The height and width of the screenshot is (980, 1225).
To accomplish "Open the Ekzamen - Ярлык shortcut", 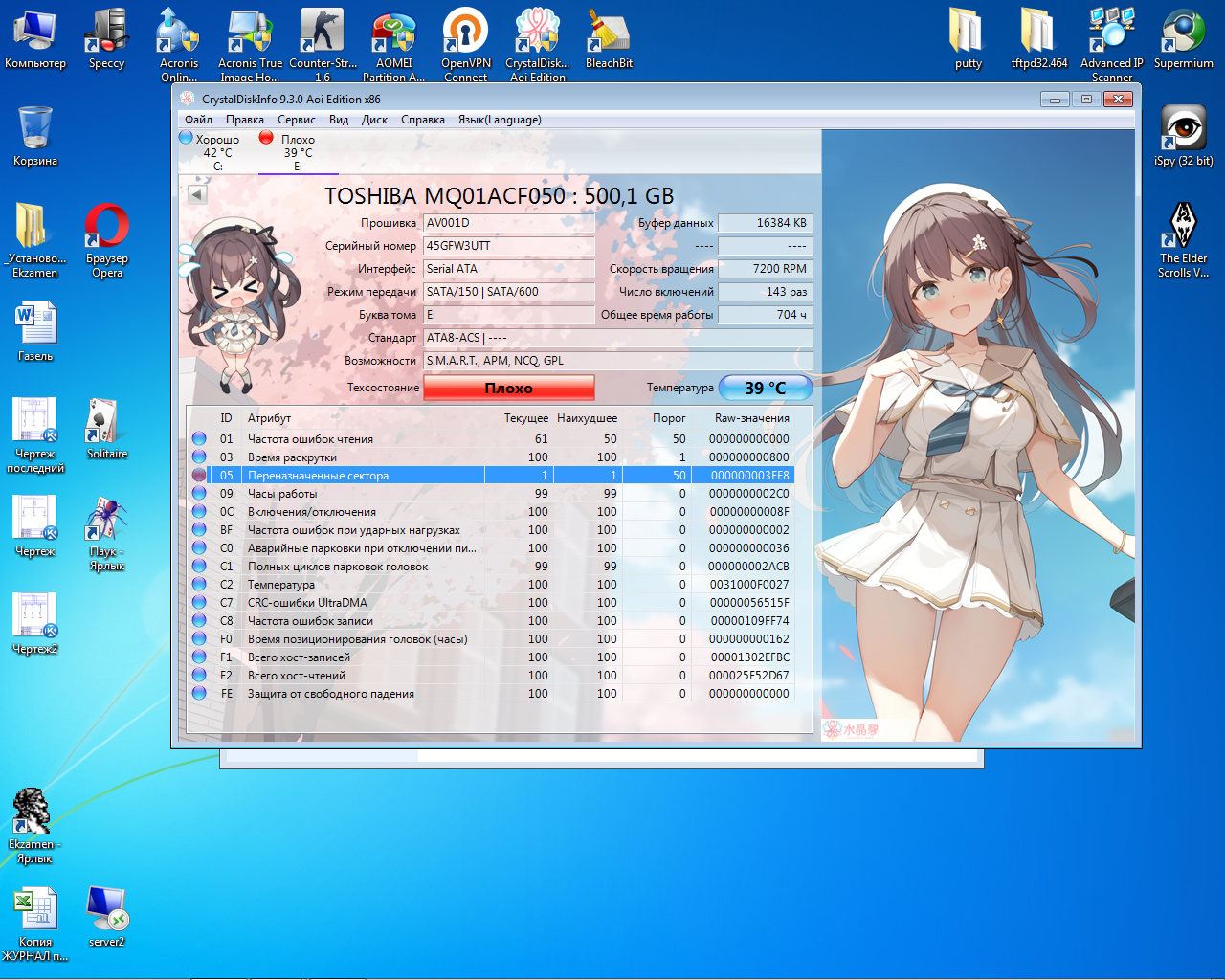I will (x=35, y=826).
